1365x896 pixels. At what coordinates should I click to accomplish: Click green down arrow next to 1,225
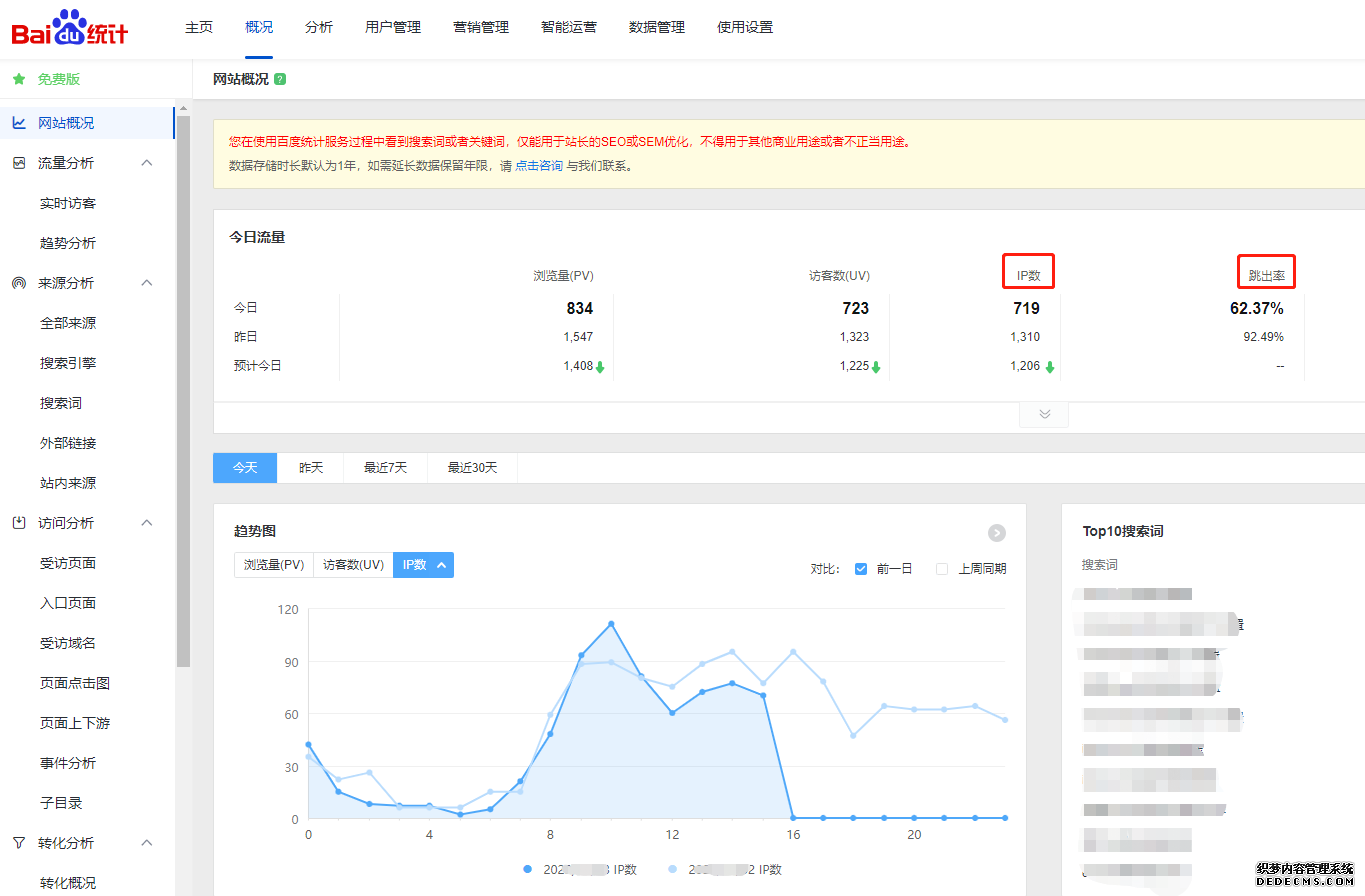(876, 367)
